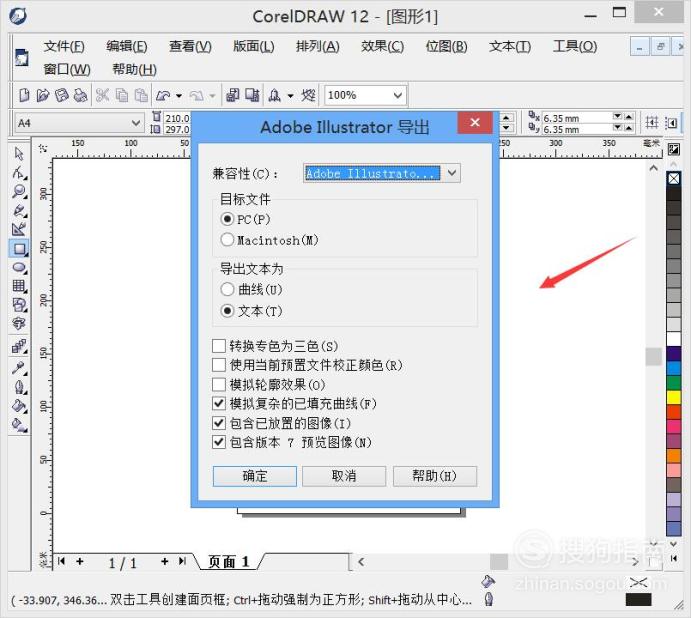Uncheck 模拟复杂的已填充曲线(F)
Image resolution: width=691 pixels, height=618 pixels.
coord(219,404)
